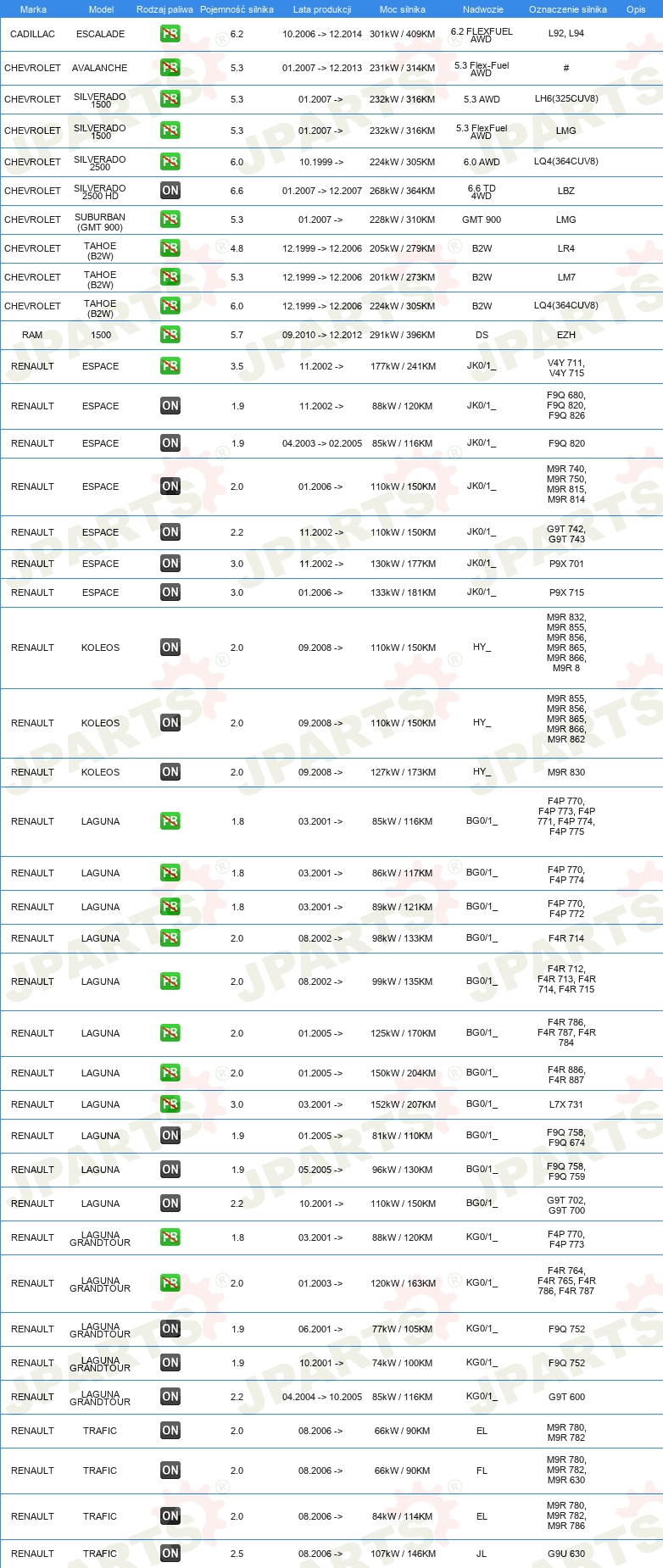Click the power value 127kW / 173KM
Screen dimensions: 663x1568
[x=403, y=772]
